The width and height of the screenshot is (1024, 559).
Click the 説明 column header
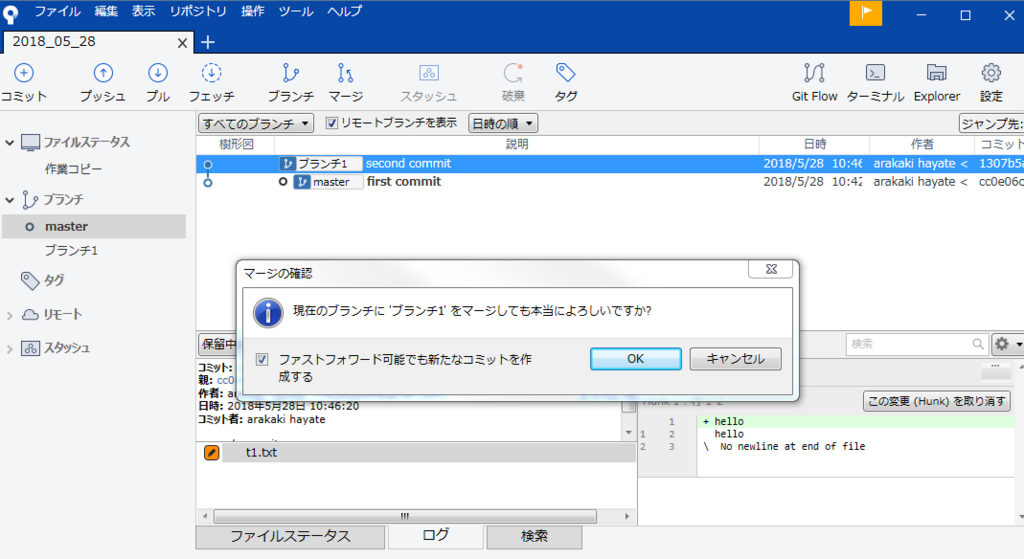tap(517, 144)
